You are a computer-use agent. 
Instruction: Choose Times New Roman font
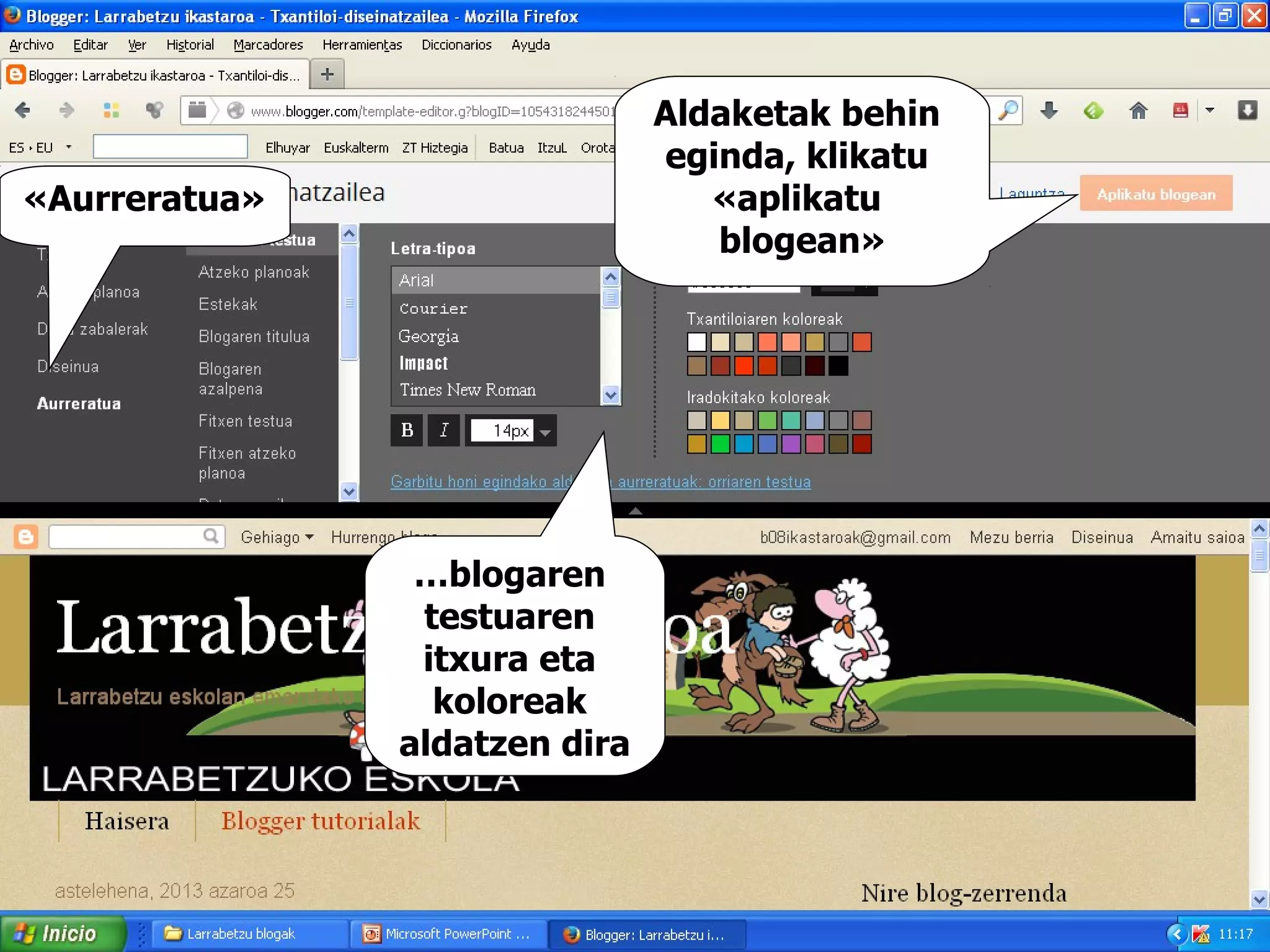(496, 390)
